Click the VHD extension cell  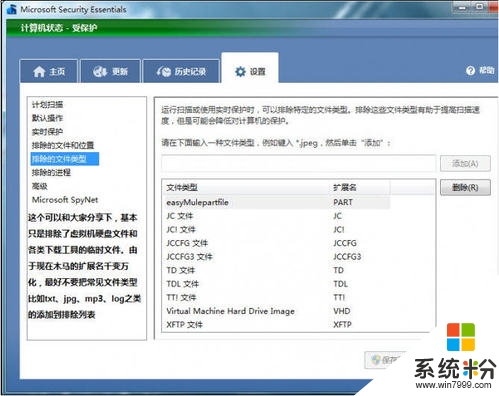[342, 311]
